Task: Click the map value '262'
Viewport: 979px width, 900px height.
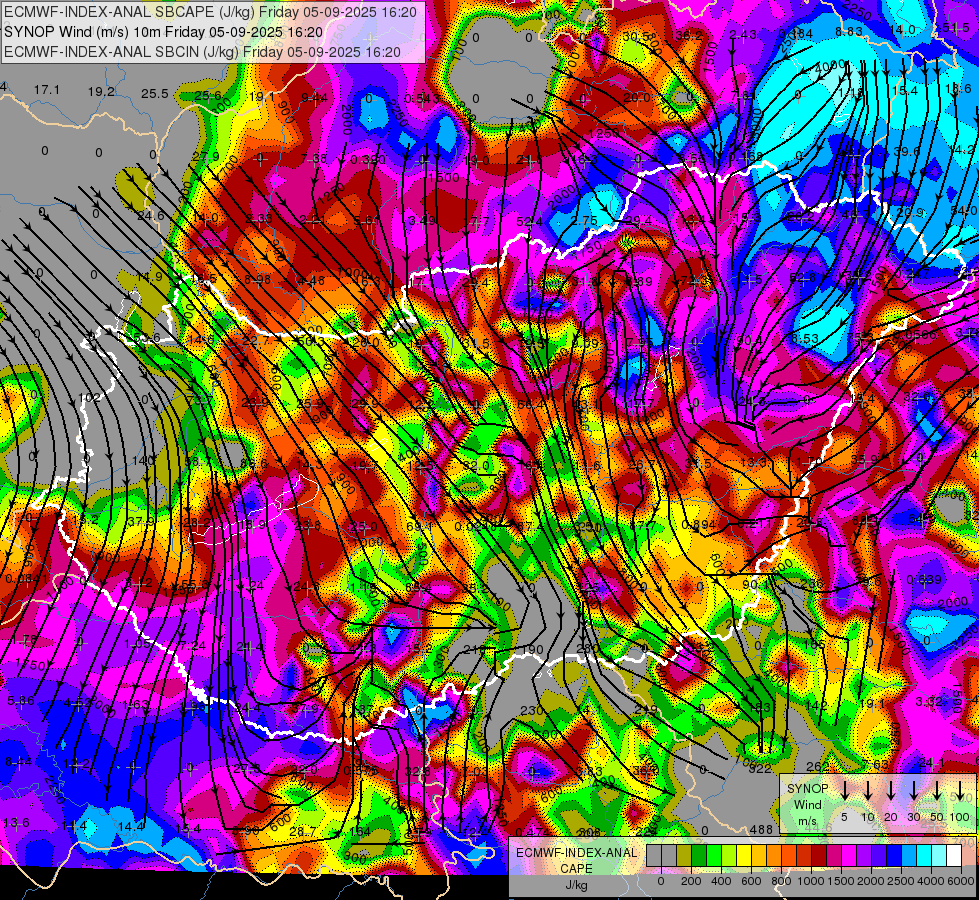Action: tap(817, 766)
